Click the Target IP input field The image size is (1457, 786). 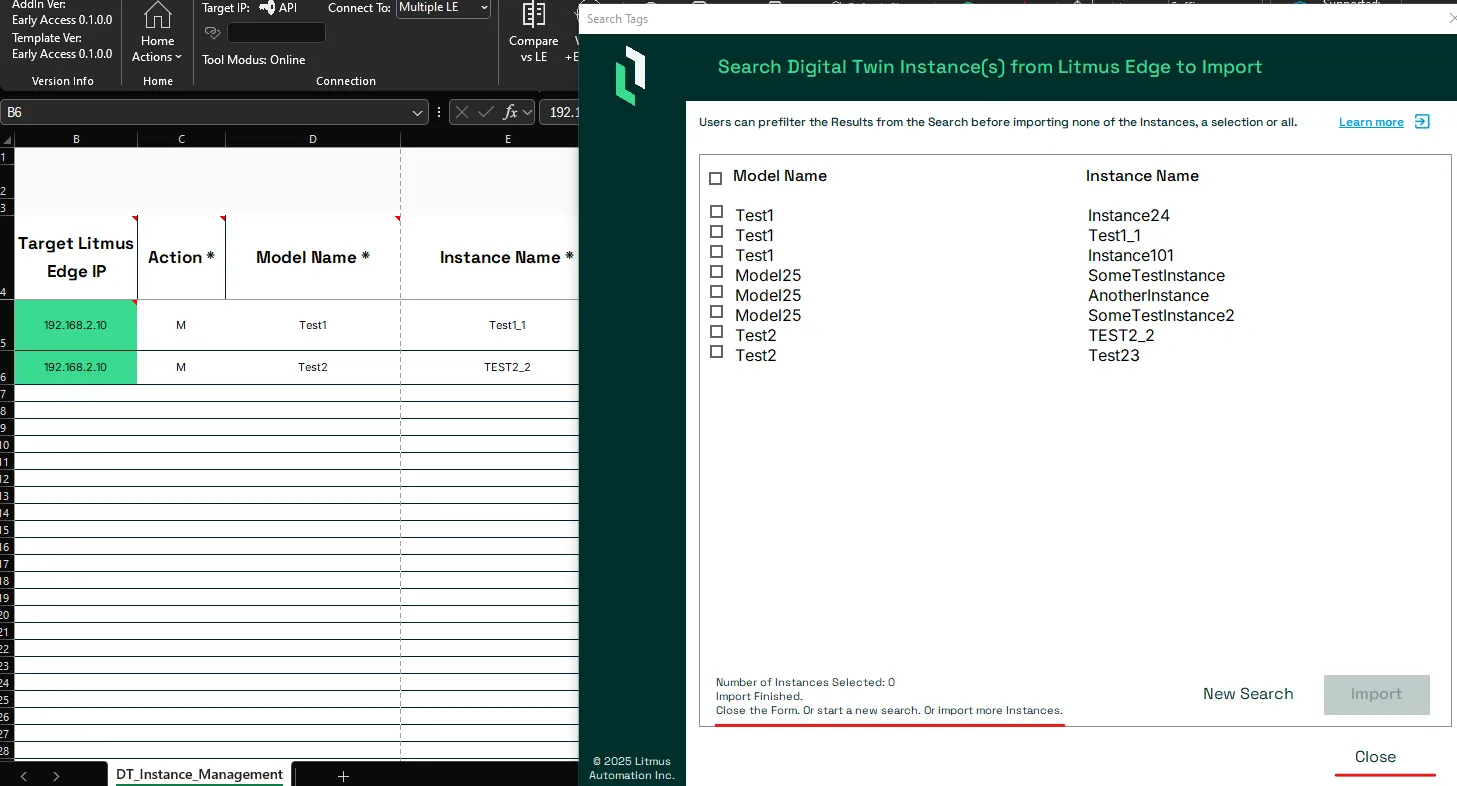coord(276,33)
